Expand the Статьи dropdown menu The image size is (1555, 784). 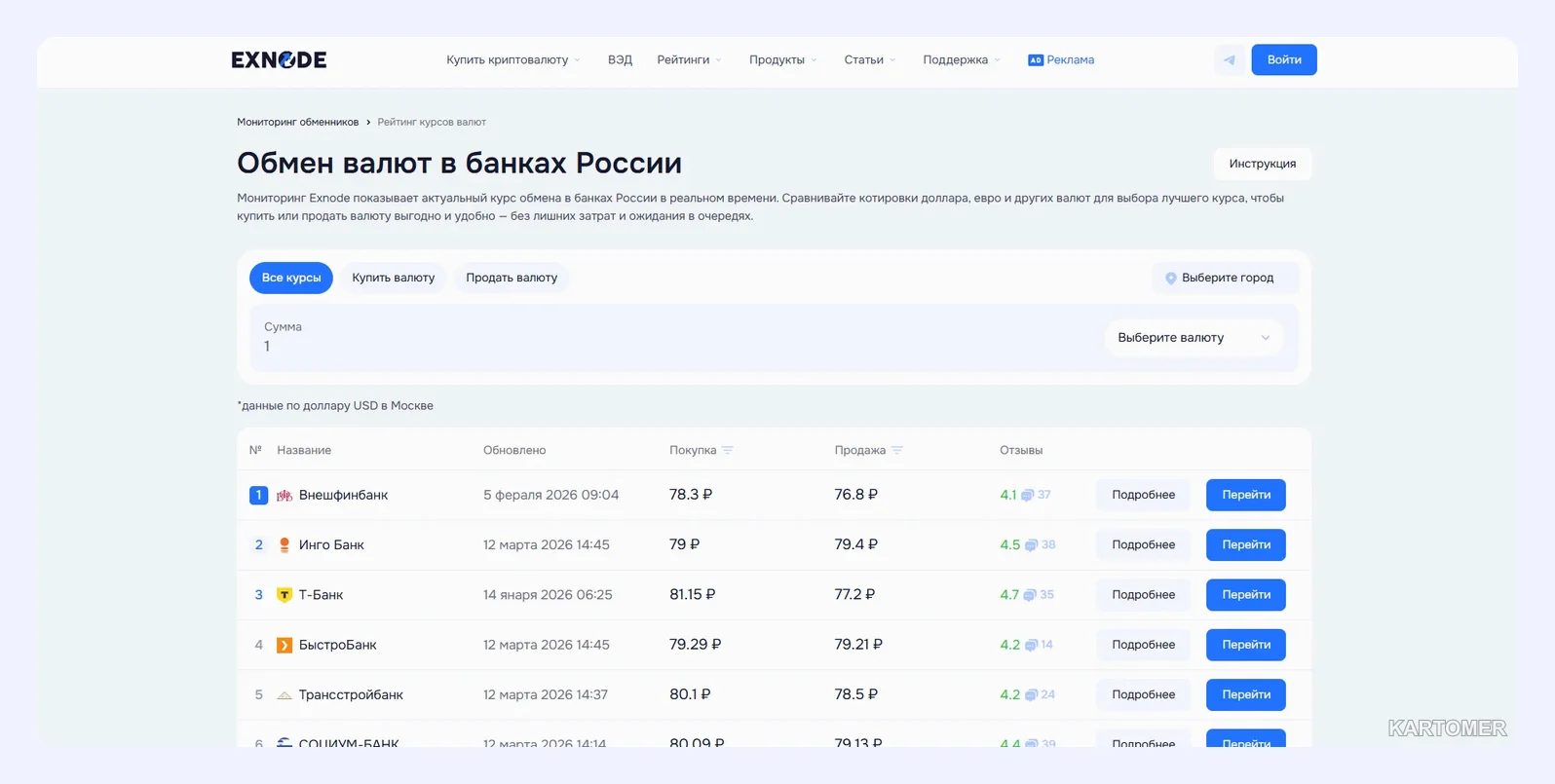click(870, 60)
